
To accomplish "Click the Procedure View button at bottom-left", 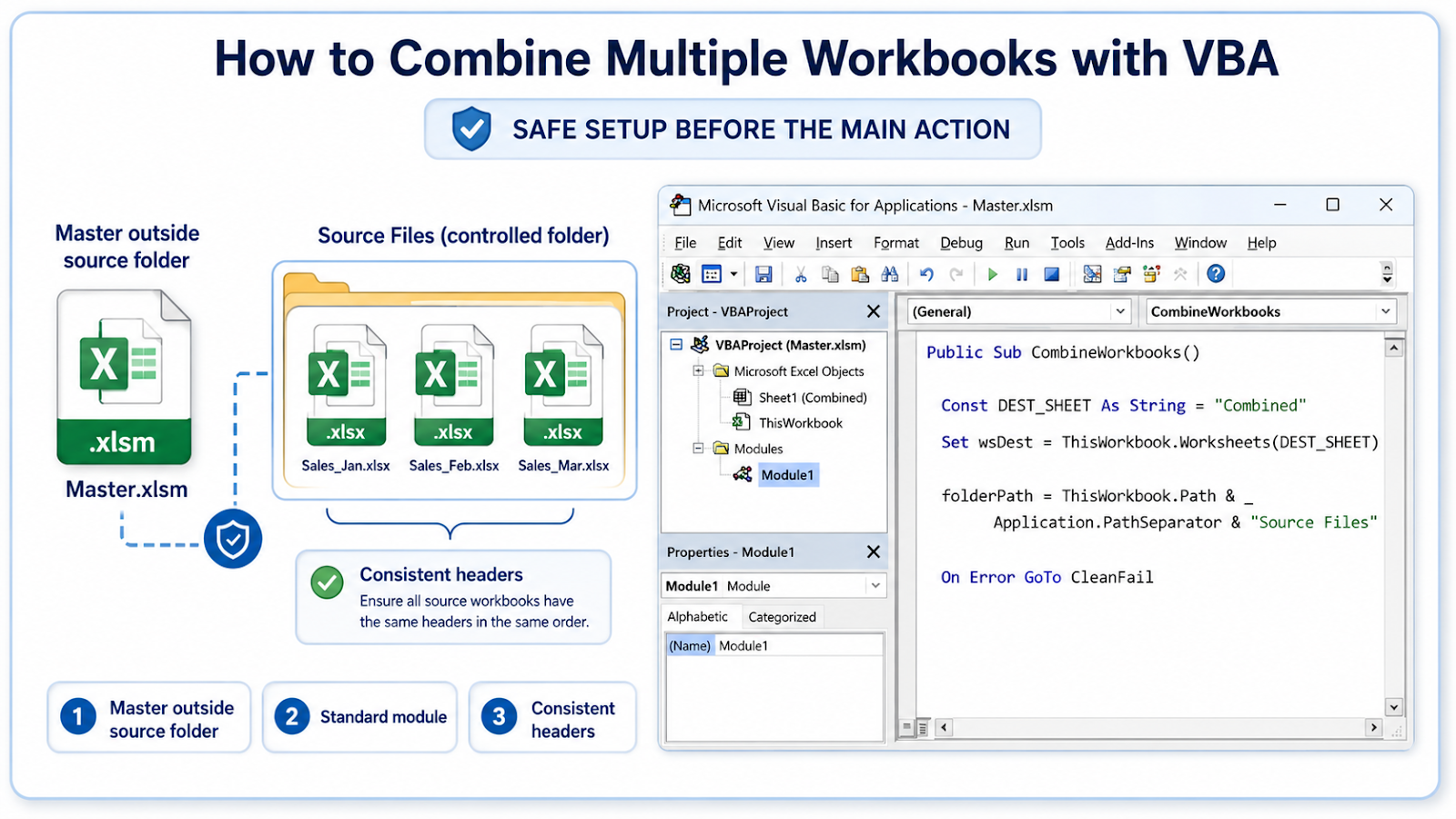I will click(x=906, y=728).
